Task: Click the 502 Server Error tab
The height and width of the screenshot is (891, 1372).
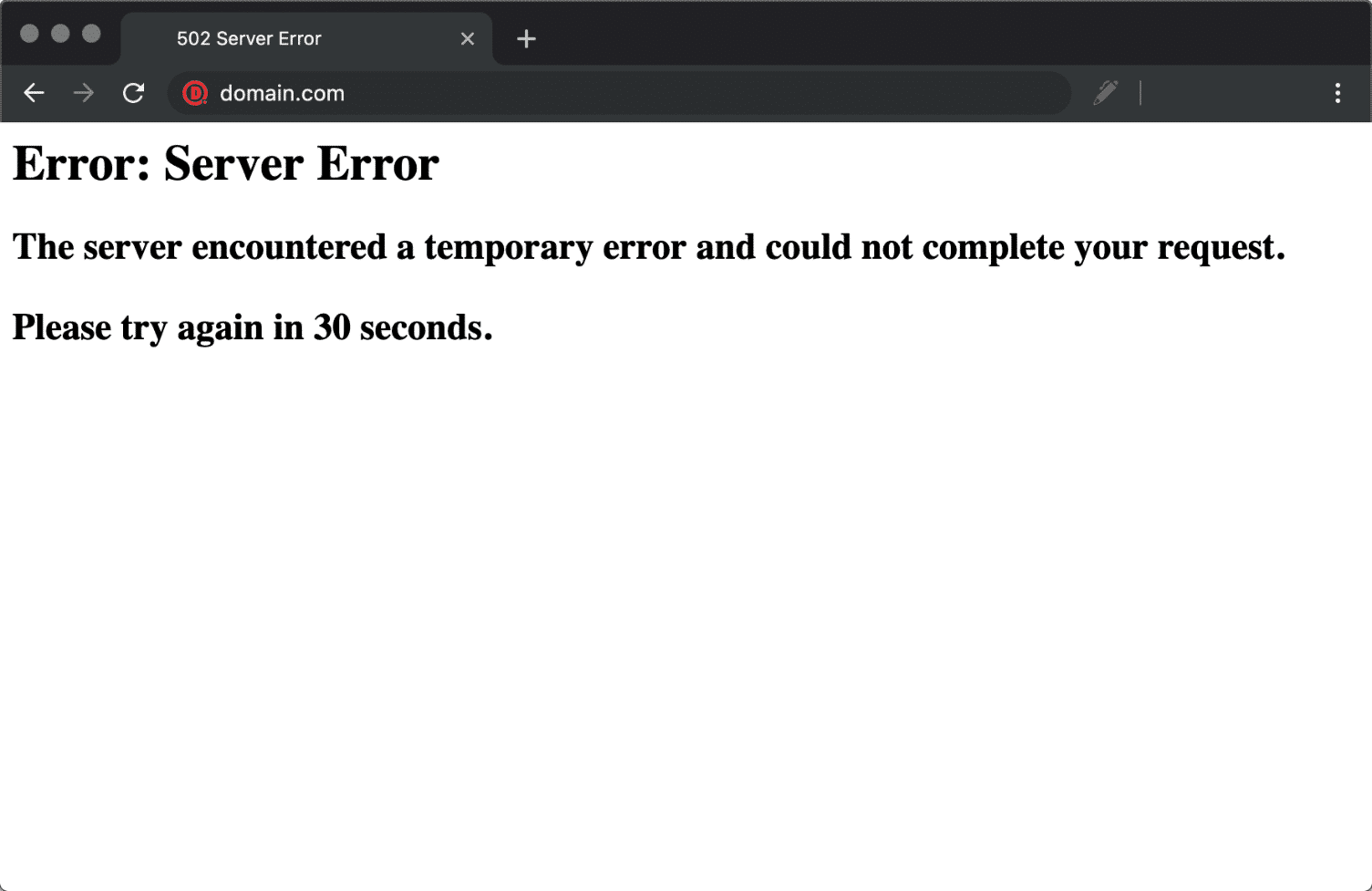Action: tap(273, 38)
